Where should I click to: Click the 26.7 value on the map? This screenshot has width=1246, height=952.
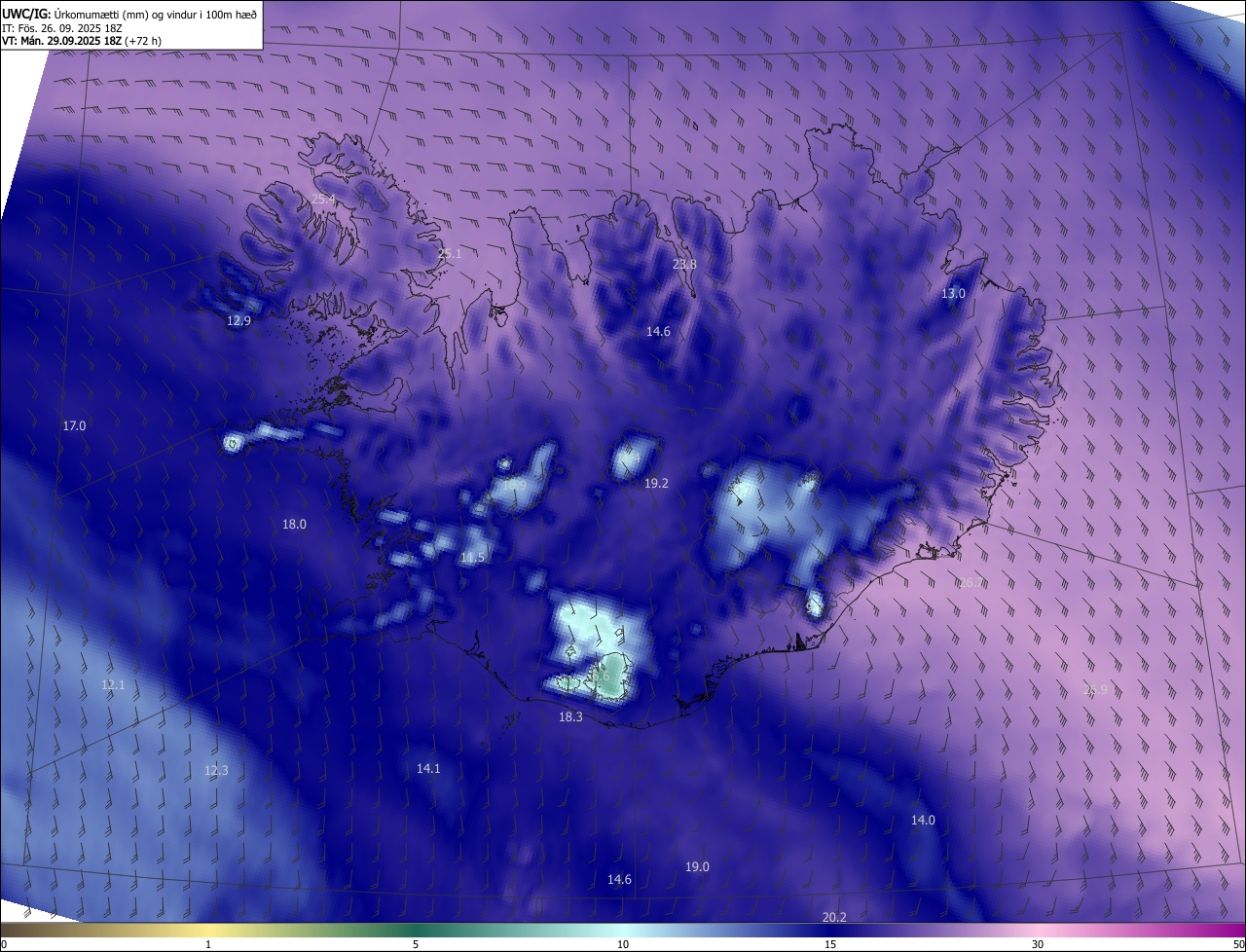click(x=971, y=584)
